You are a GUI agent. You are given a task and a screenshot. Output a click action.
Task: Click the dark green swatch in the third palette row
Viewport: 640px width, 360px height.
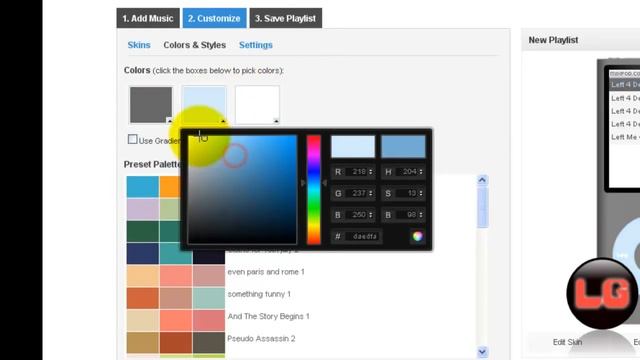[x=142, y=231]
